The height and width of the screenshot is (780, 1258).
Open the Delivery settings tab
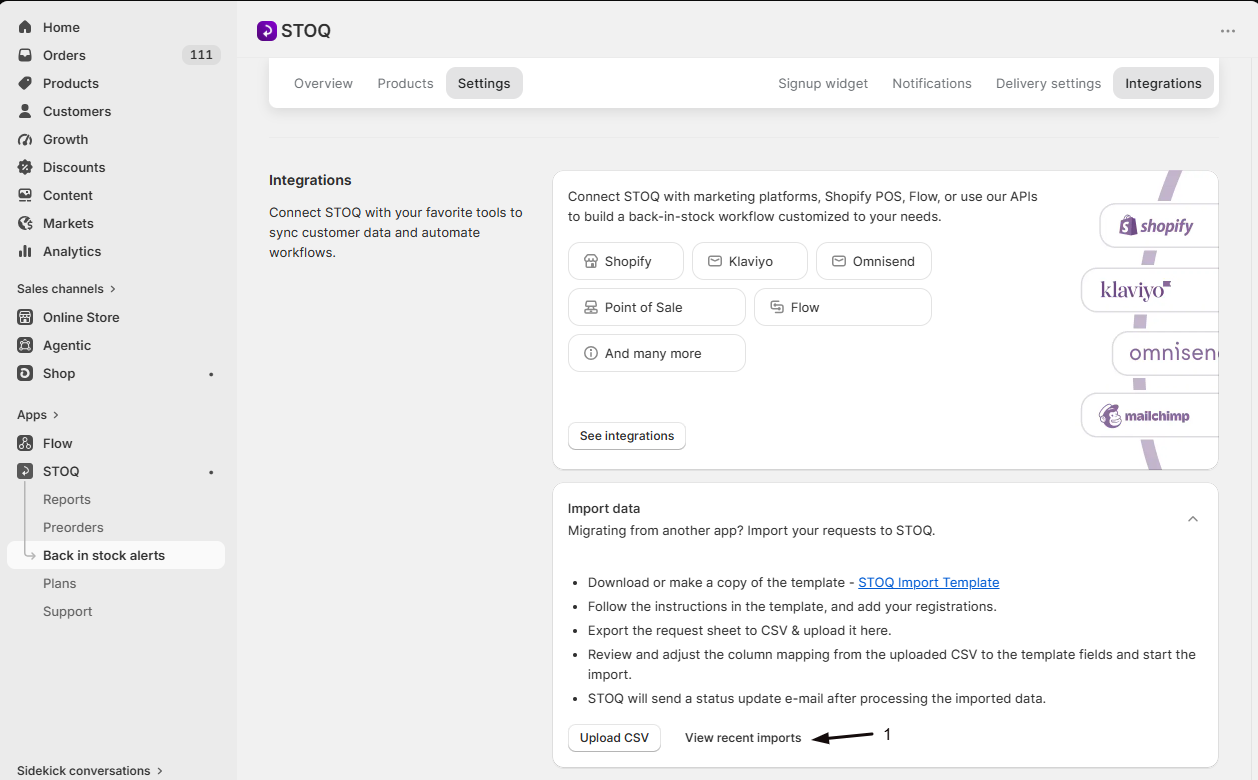[x=1048, y=83]
